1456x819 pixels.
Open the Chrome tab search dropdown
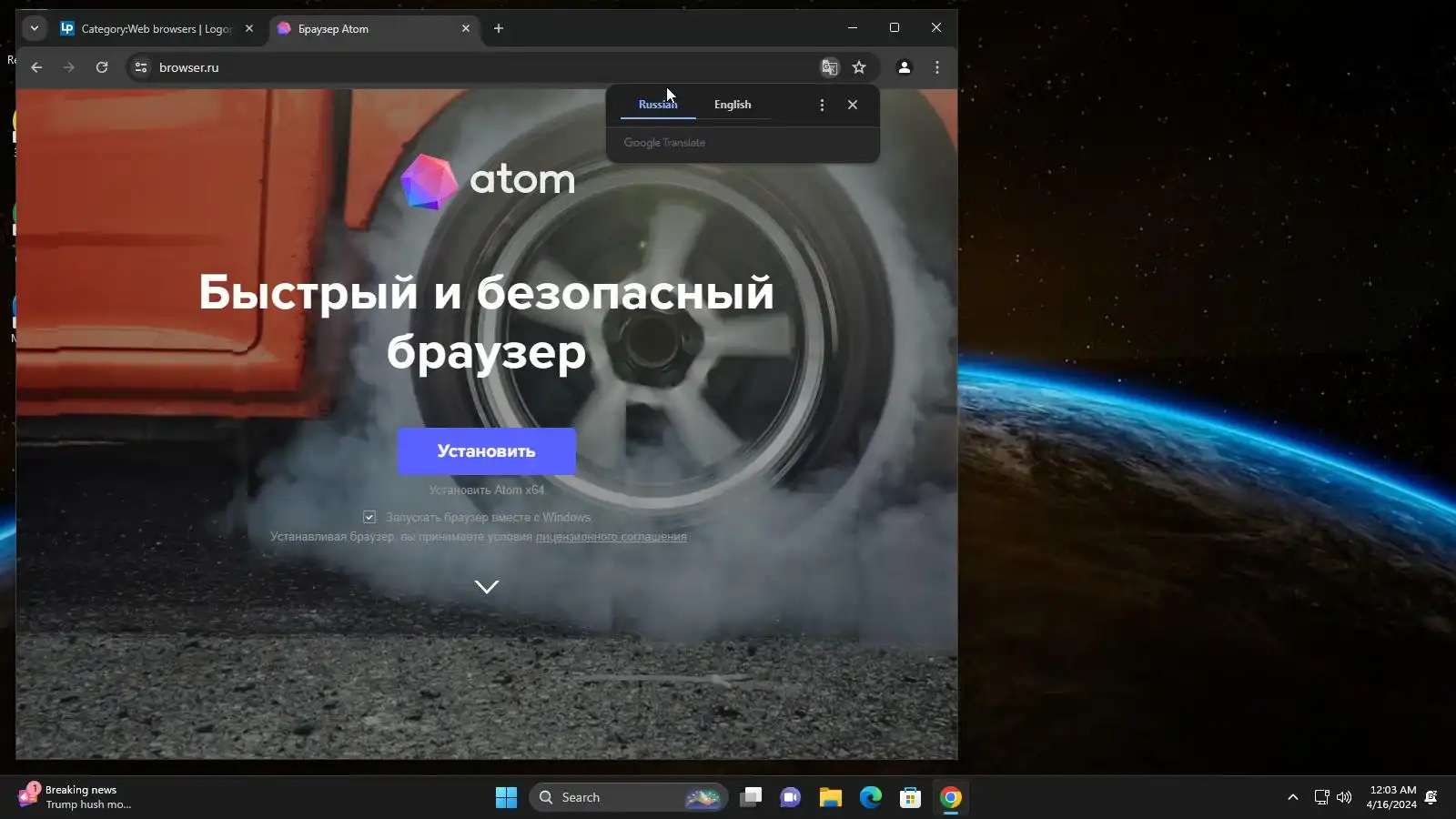(x=34, y=28)
